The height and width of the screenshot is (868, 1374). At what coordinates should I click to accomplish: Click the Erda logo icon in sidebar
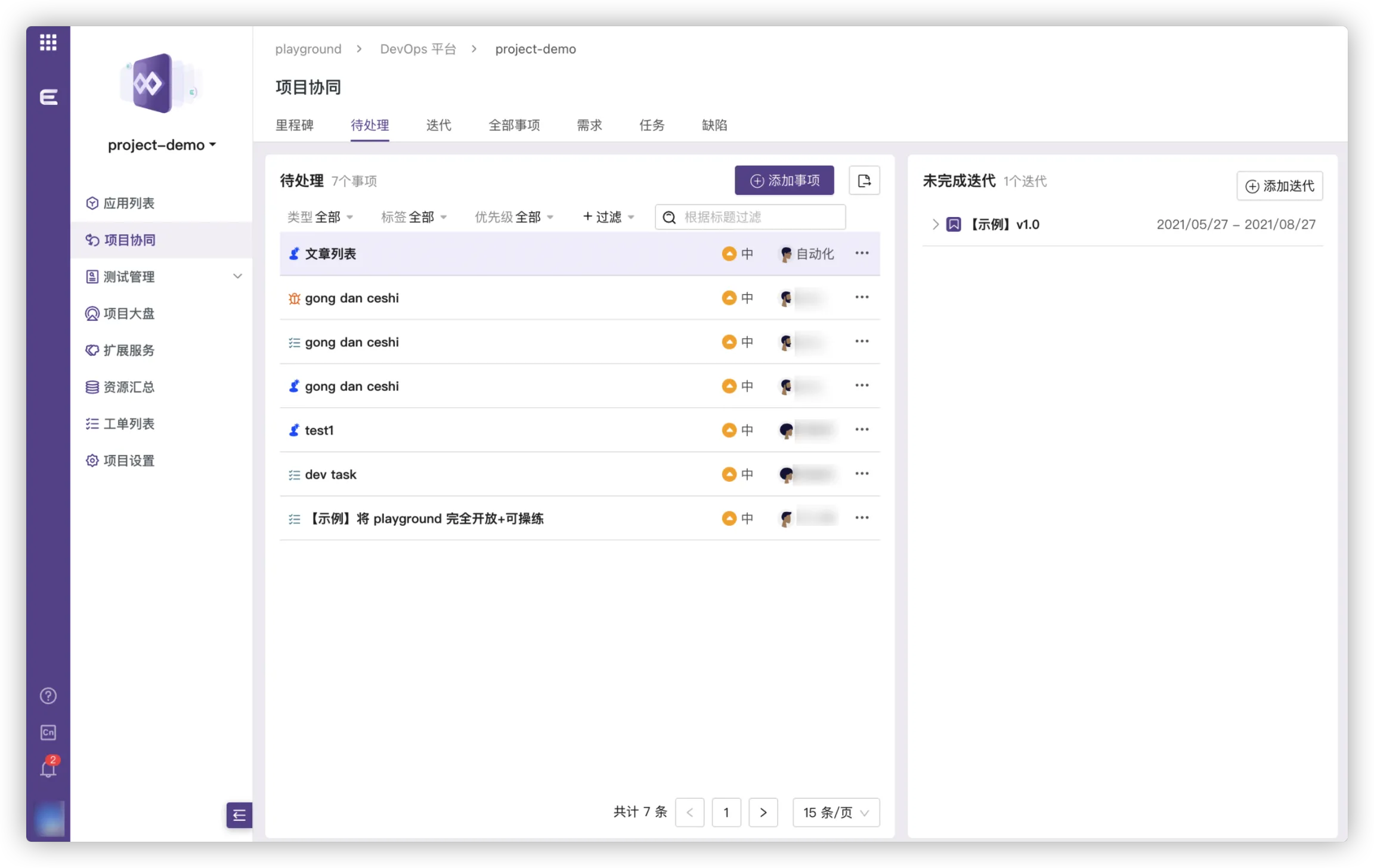(x=48, y=97)
